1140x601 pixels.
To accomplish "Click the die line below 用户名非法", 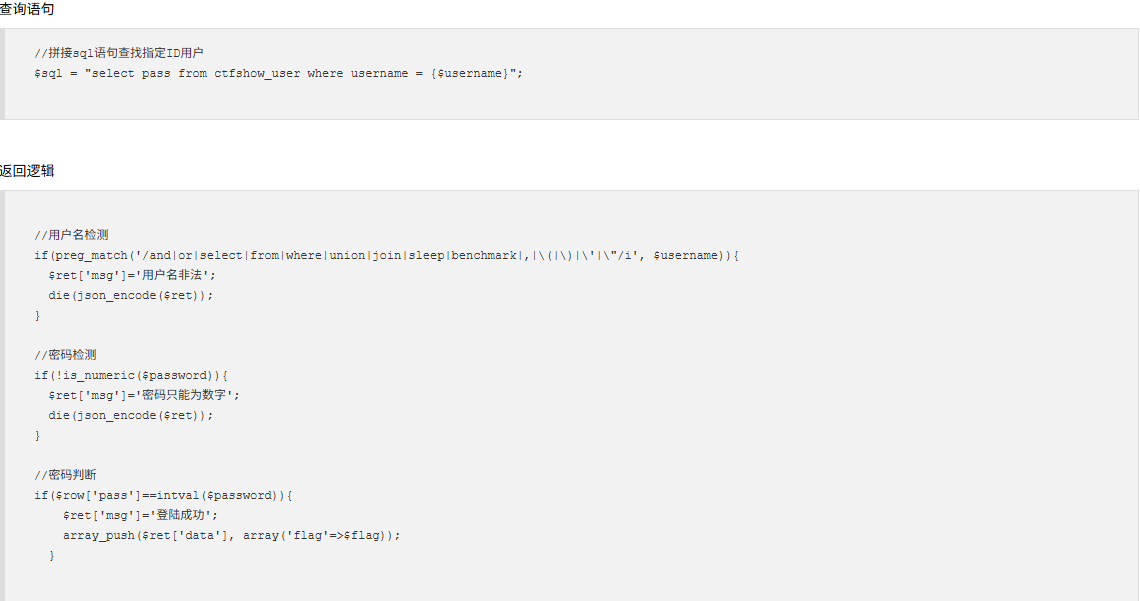I will tap(131, 296).
